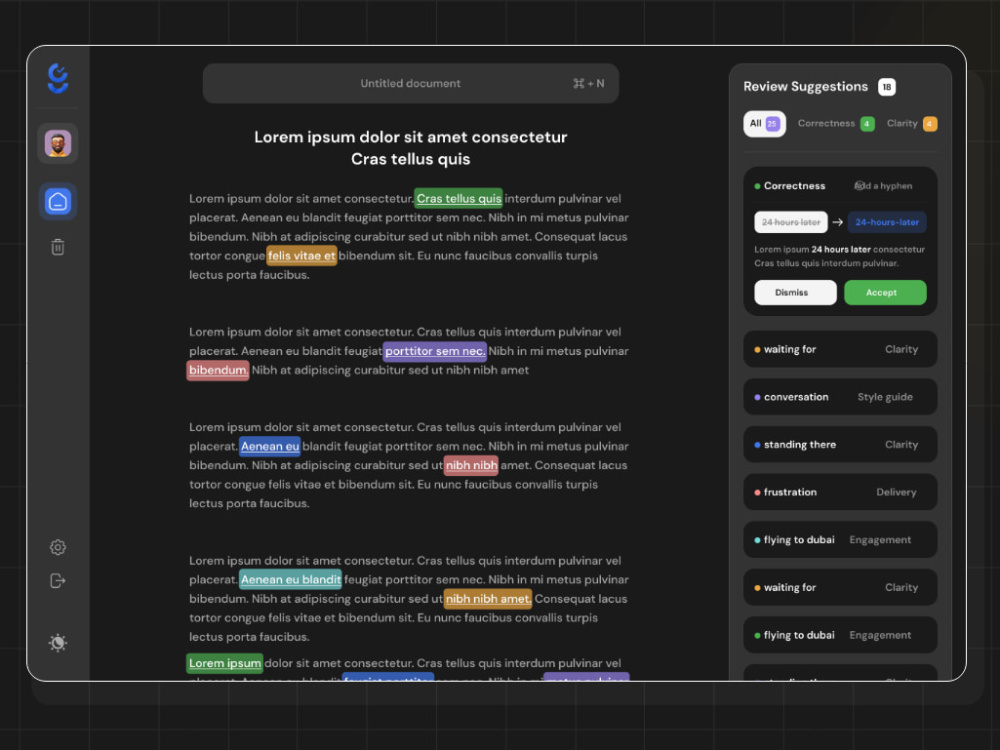This screenshot has width=1000, height=750.
Task: Open the Trash bin icon
Action: click(x=58, y=247)
